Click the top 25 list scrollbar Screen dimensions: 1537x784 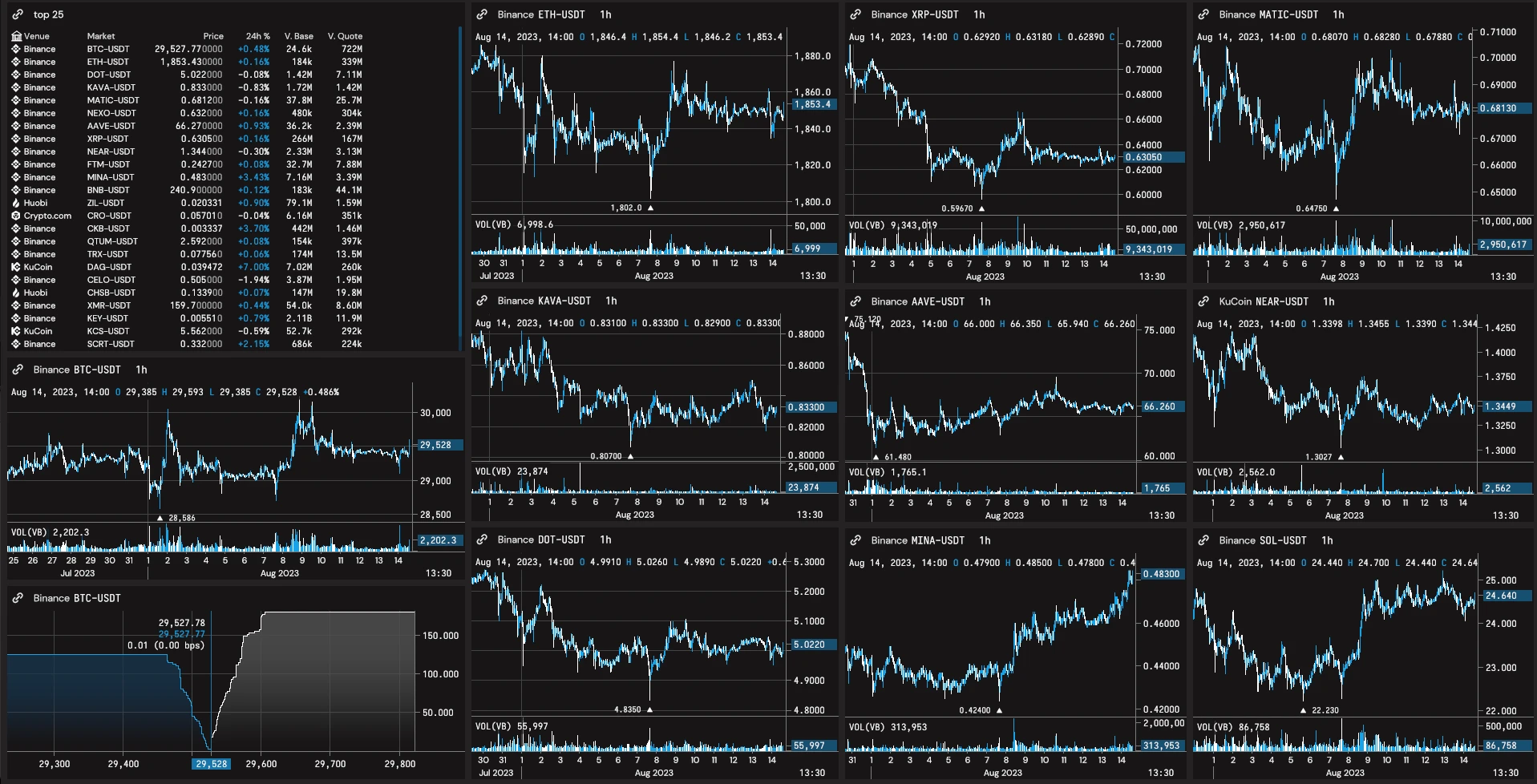click(x=460, y=188)
